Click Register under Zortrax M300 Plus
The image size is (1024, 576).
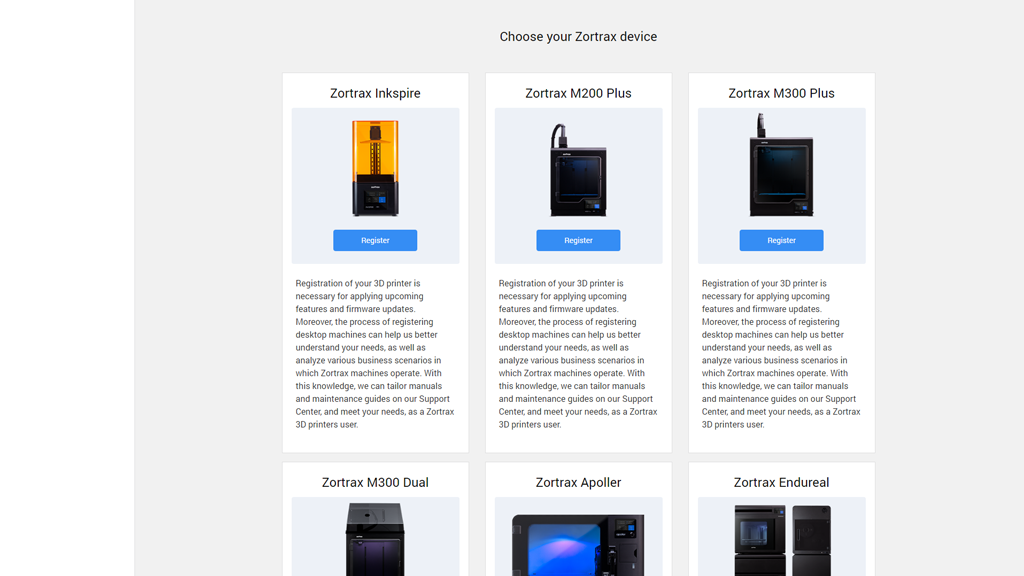(x=781, y=240)
